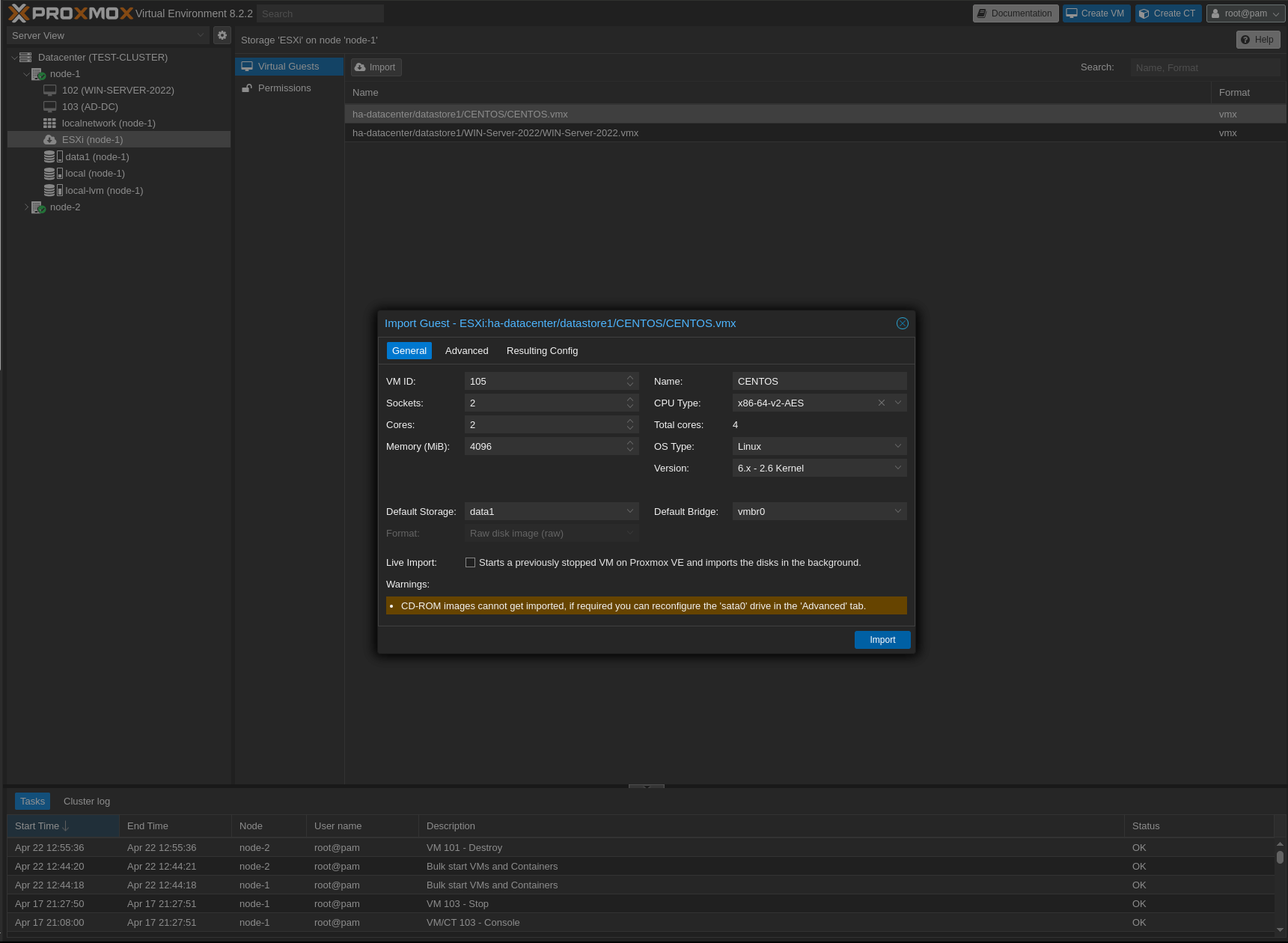
Task: Click the Create CT icon
Action: [x=1144, y=13]
